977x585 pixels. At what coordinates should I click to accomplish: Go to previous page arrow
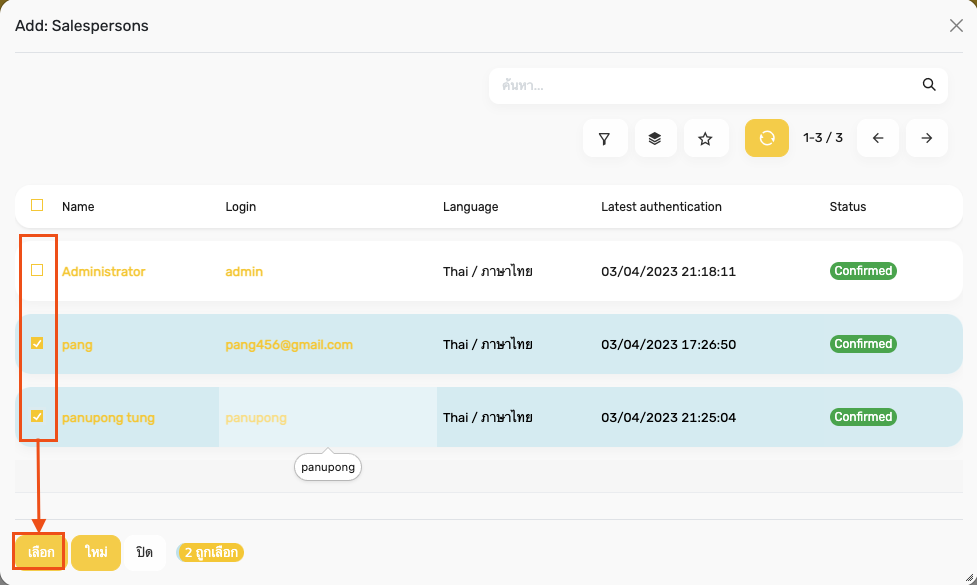click(877, 138)
